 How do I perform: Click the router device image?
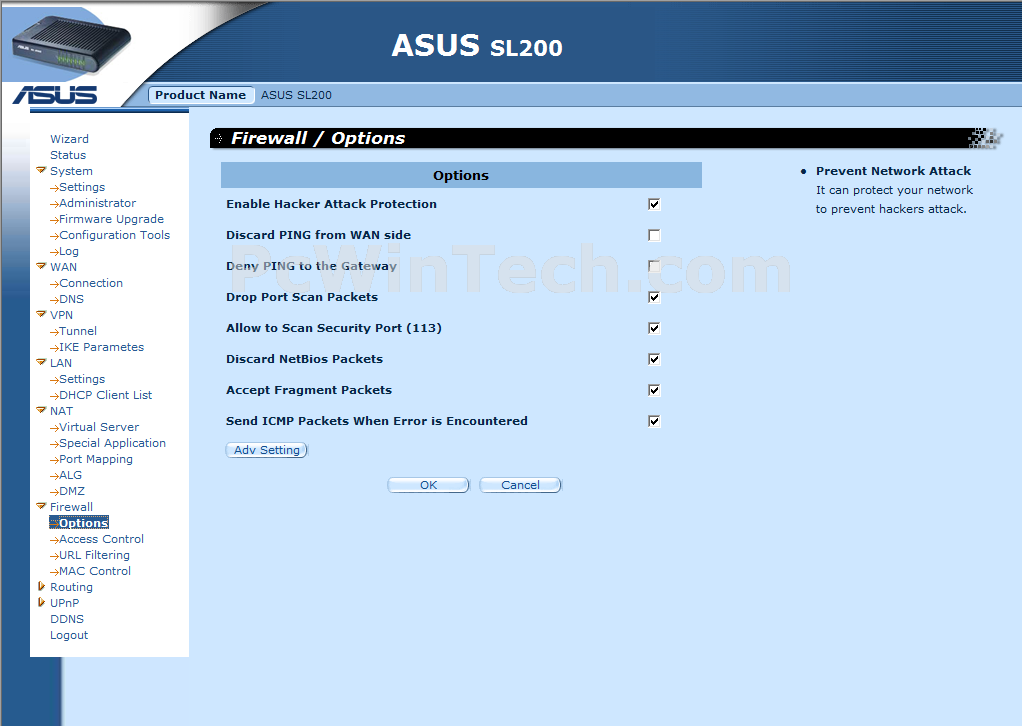(71, 44)
